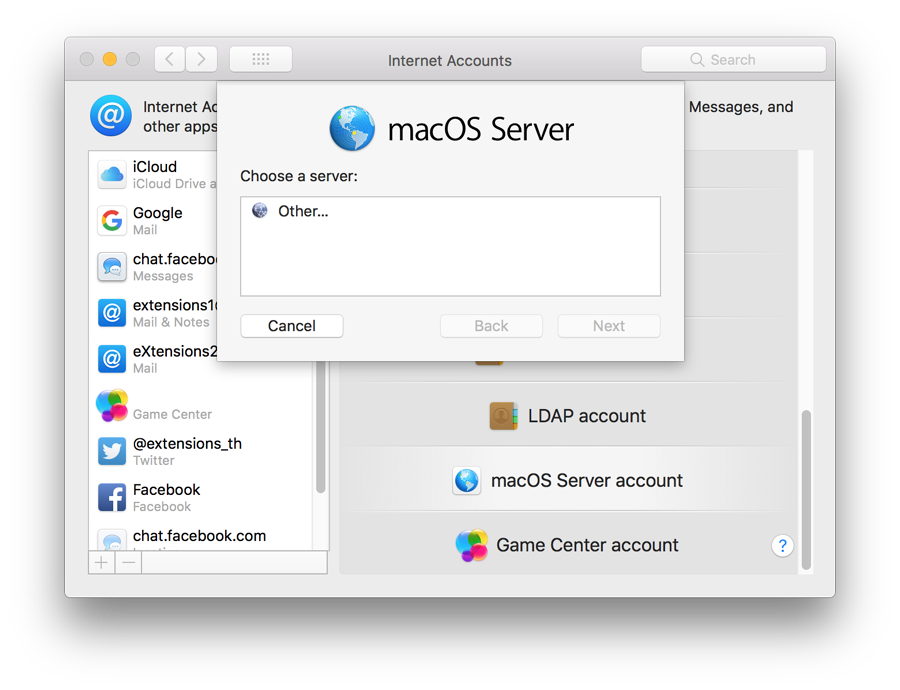
Task: Go back with the left chevron button
Action: pos(169,59)
